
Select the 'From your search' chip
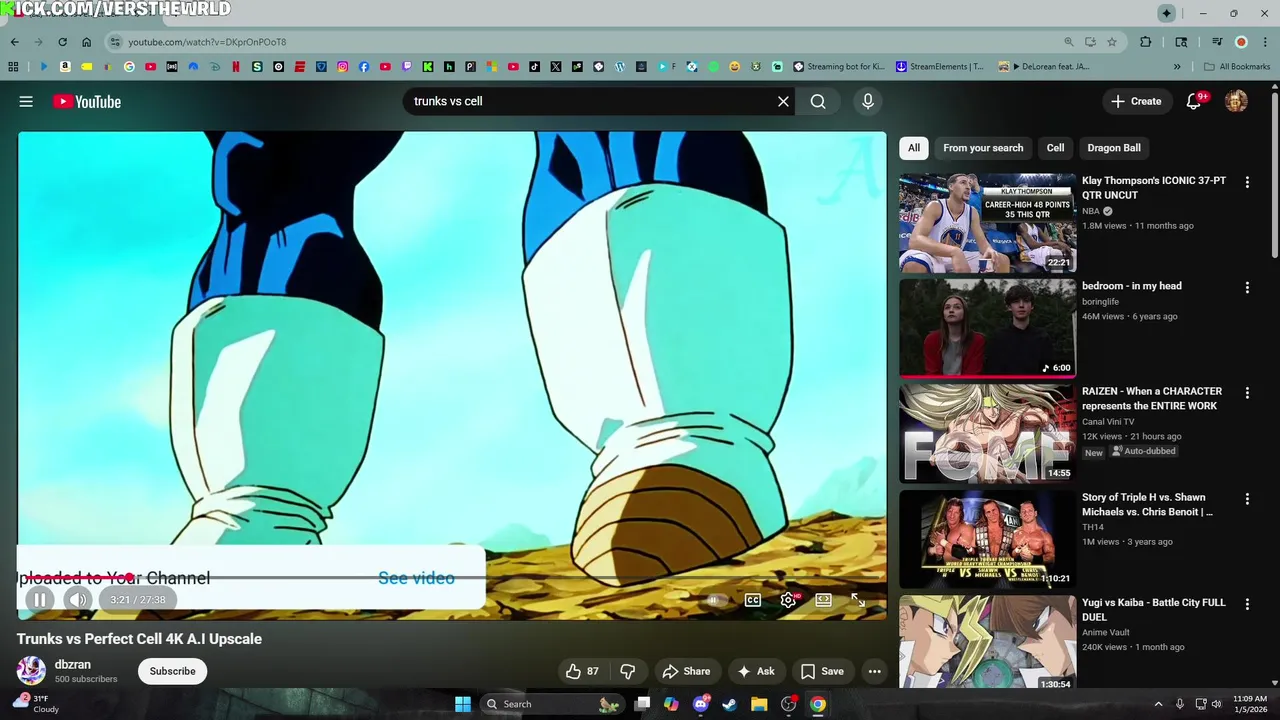point(983,148)
